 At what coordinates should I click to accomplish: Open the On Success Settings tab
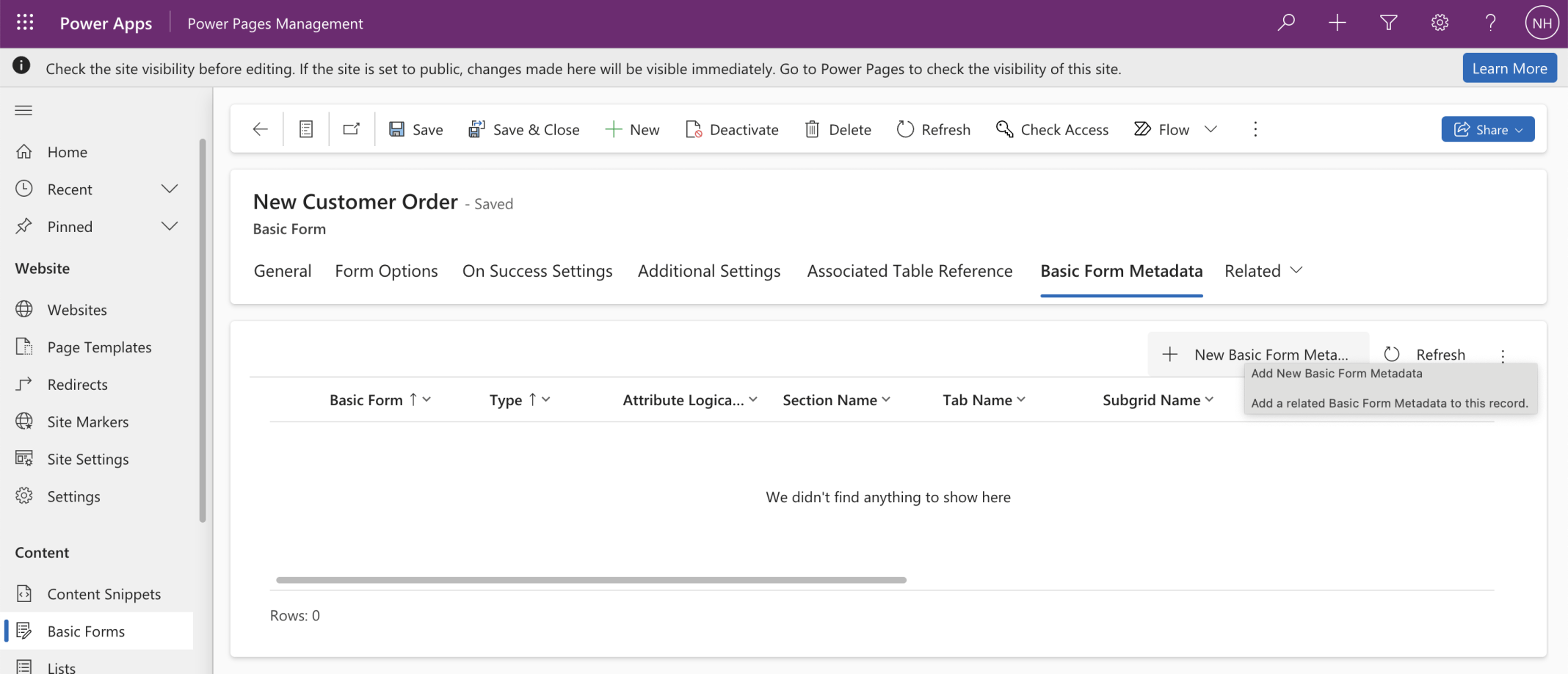(x=537, y=271)
